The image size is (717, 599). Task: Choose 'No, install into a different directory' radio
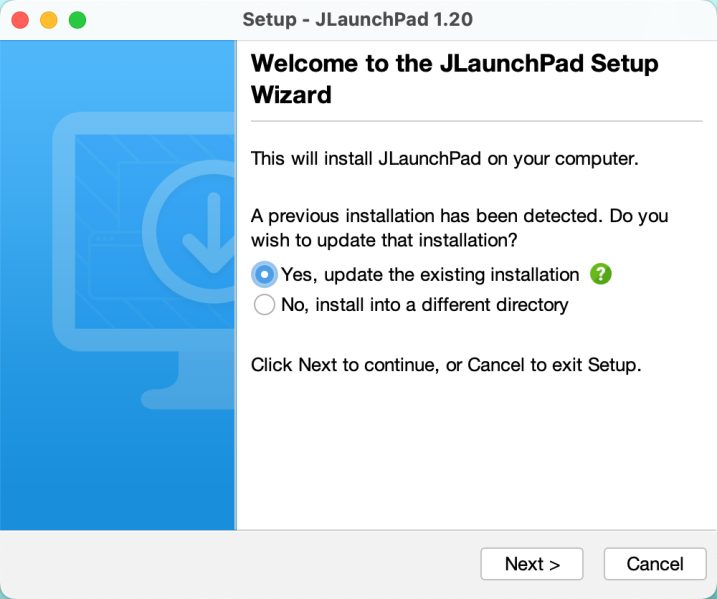pyautogui.click(x=264, y=305)
